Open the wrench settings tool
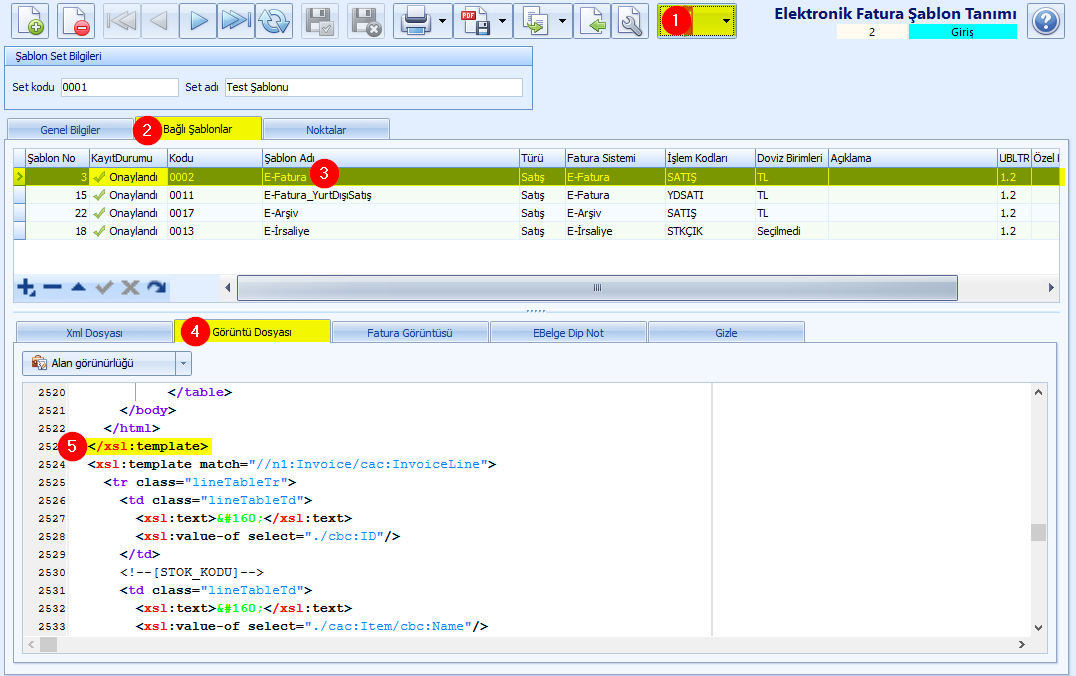Screen dimensions: 1076x676 coord(630,21)
